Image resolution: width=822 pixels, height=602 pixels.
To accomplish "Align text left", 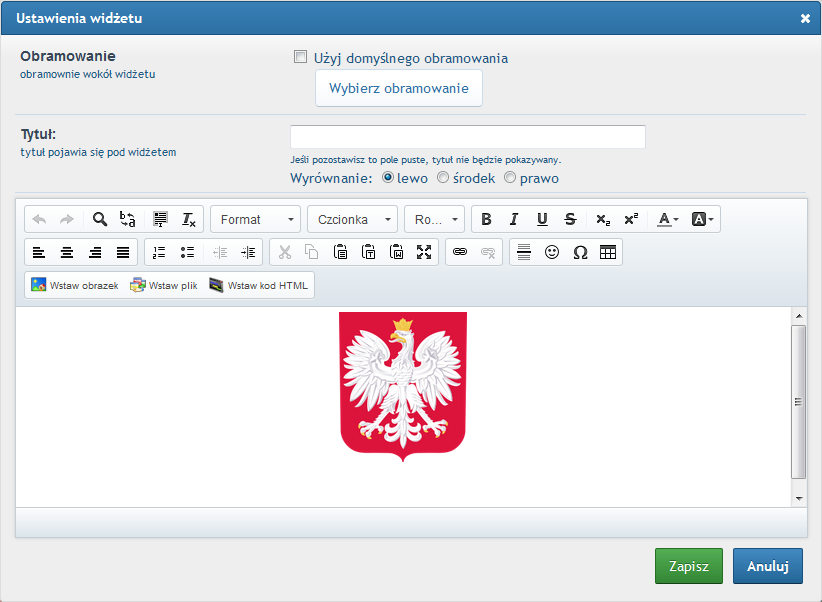I will (x=39, y=252).
